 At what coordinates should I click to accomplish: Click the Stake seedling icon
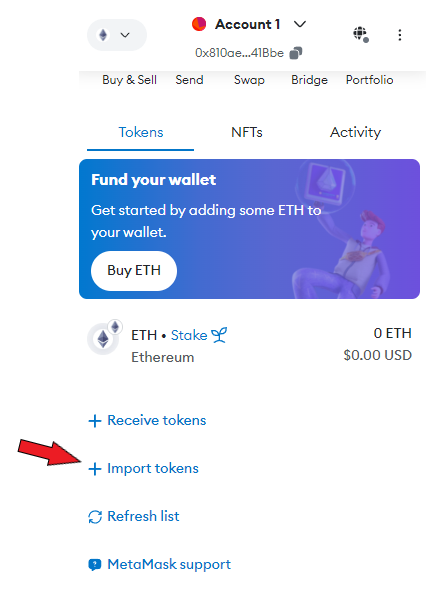tap(219, 335)
